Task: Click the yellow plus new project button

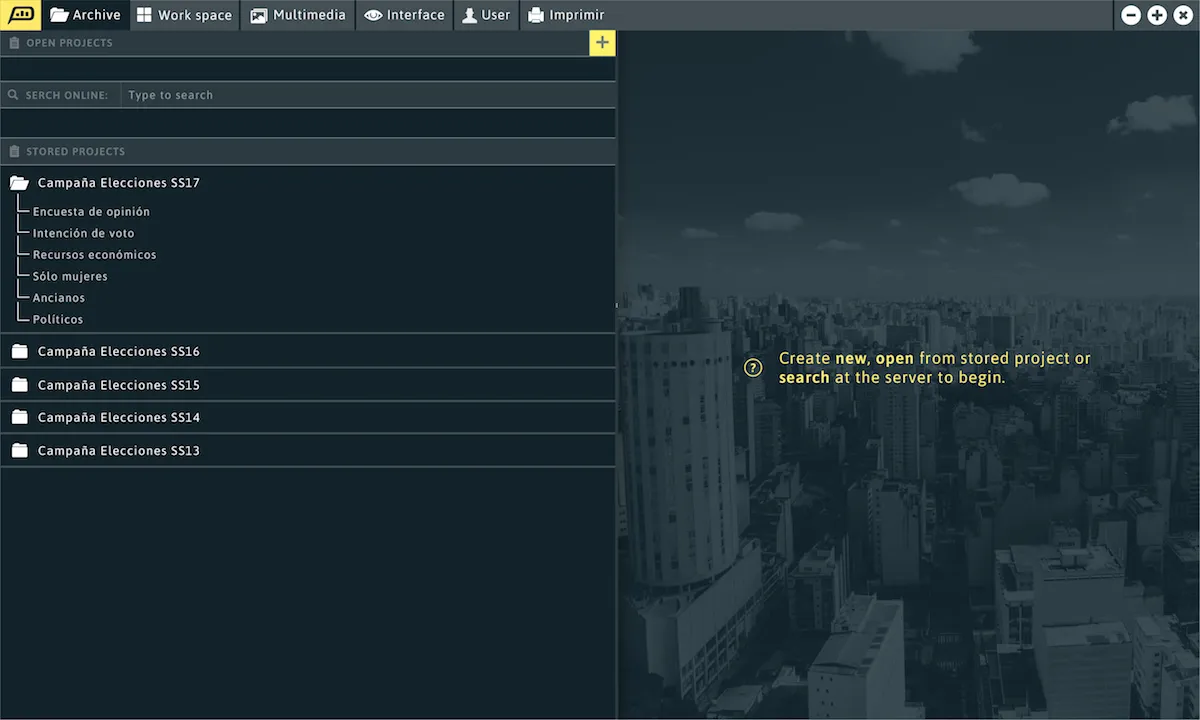Action: point(602,43)
